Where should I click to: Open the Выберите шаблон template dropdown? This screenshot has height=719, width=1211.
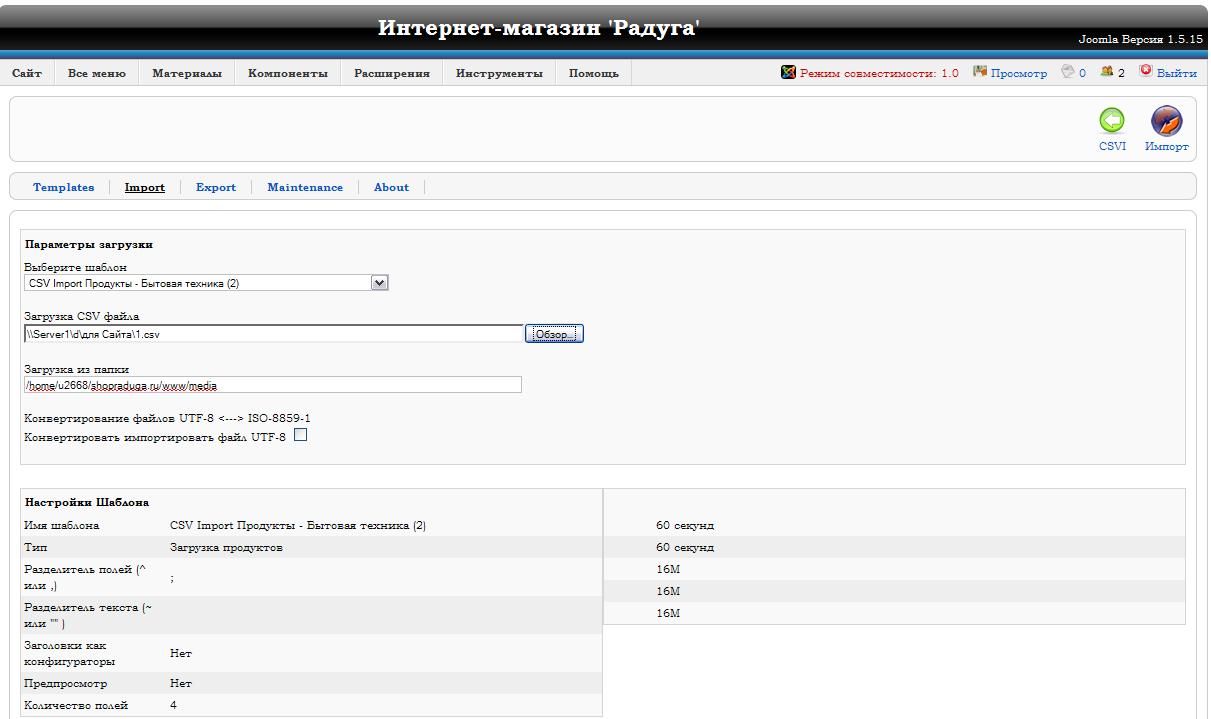pyautogui.click(x=206, y=283)
